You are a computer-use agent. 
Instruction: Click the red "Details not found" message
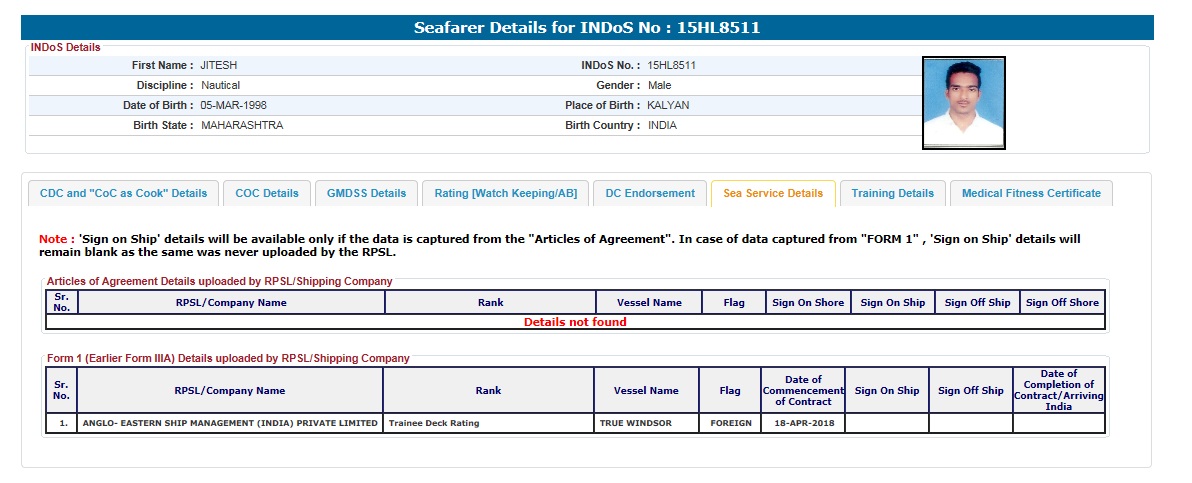[x=575, y=322]
